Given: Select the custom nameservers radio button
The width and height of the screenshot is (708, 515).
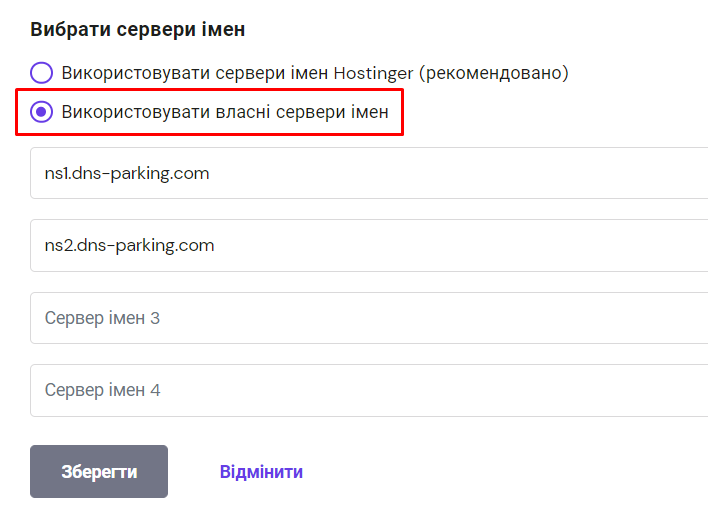Looking at the screenshot, I should (x=41, y=112).
